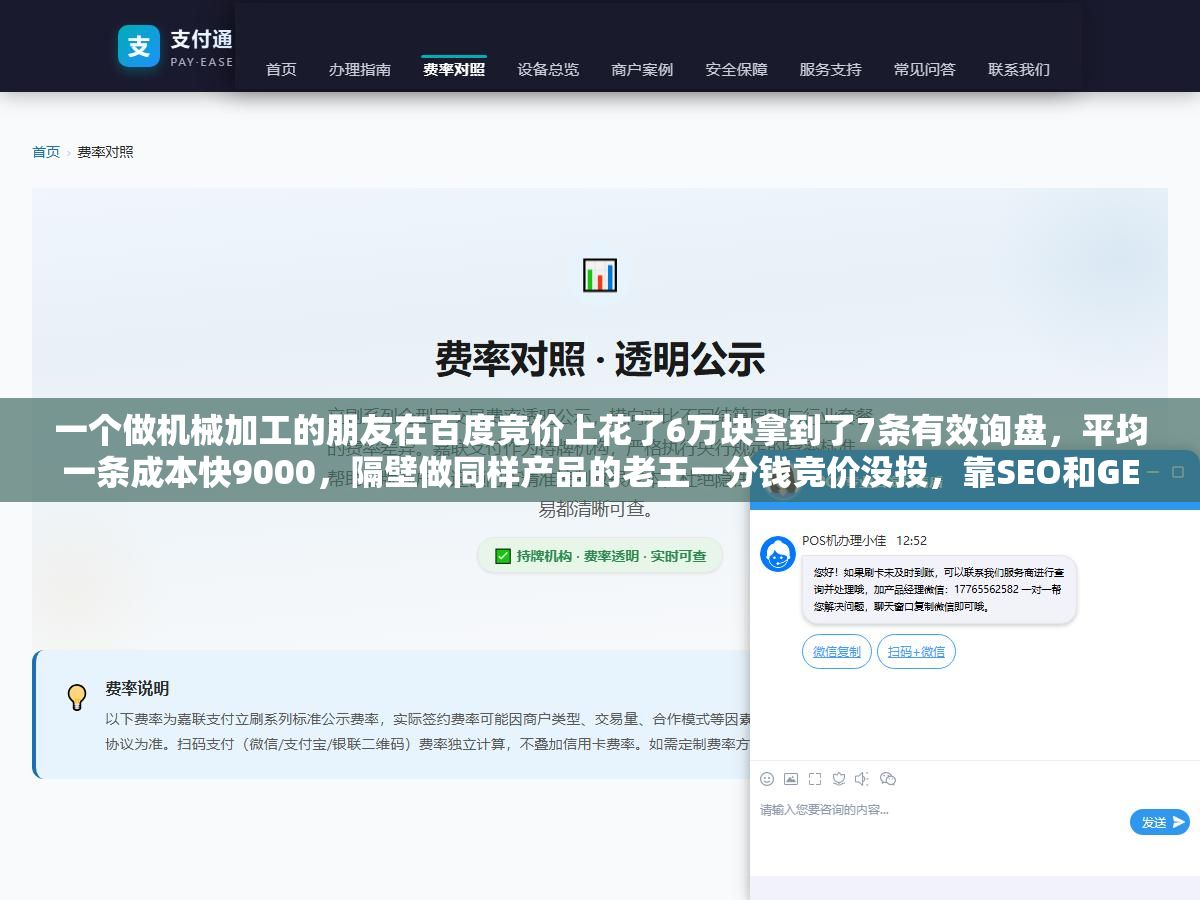
Task: Open 安全保障 navigation item
Action: [737, 70]
